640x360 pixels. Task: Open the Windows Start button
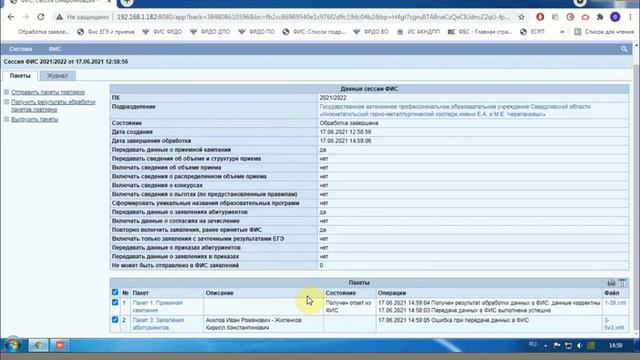point(13,345)
